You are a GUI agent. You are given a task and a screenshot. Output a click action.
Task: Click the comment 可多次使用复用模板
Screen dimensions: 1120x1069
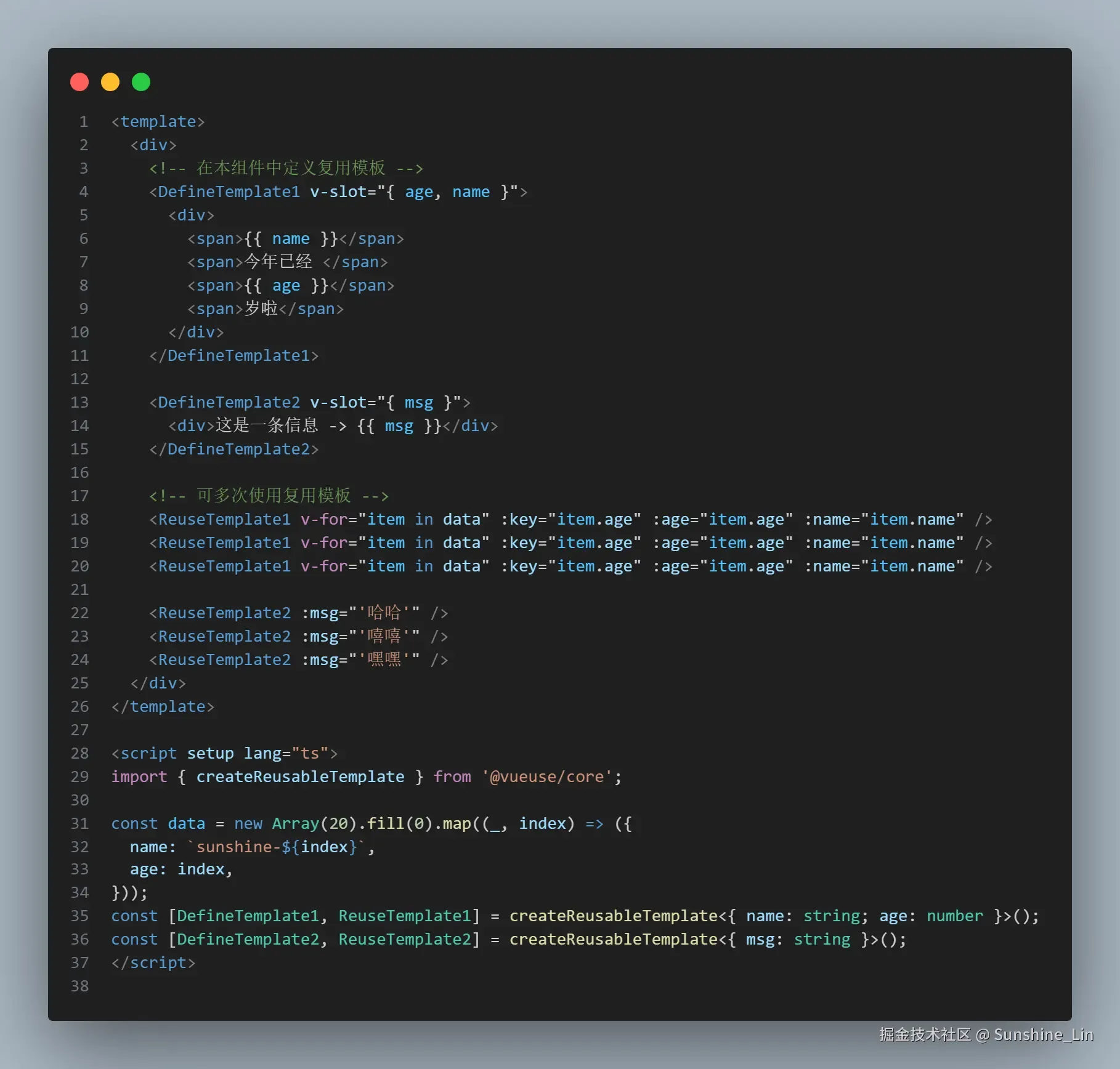274,496
